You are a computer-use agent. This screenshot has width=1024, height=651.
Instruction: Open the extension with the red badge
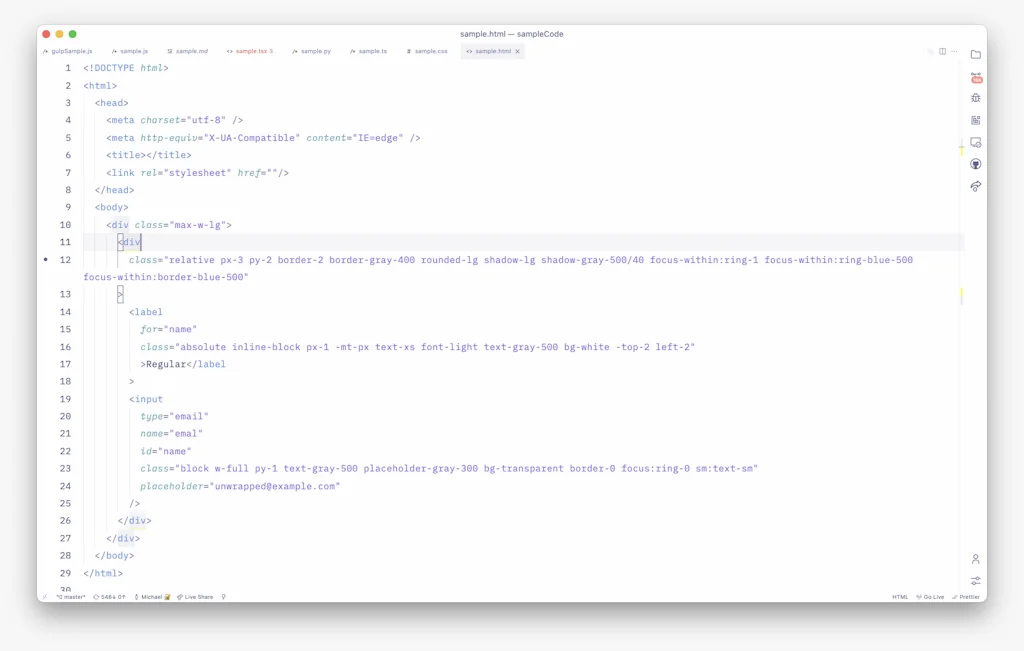(x=976, y=77)
